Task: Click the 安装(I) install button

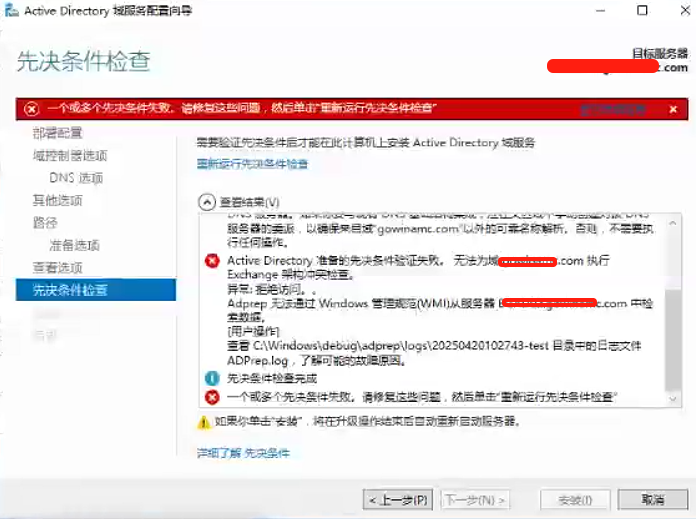Action: pos(575,500)
